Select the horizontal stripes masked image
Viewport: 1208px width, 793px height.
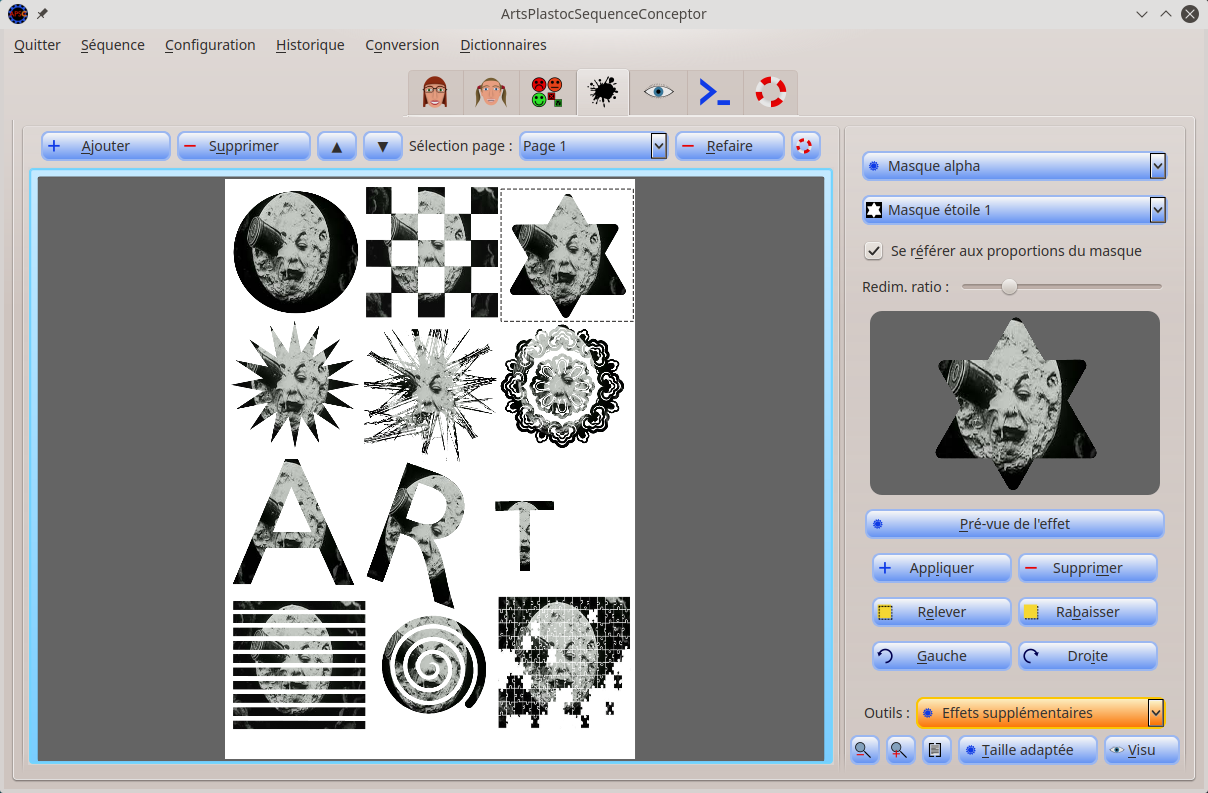pos(299,665)
